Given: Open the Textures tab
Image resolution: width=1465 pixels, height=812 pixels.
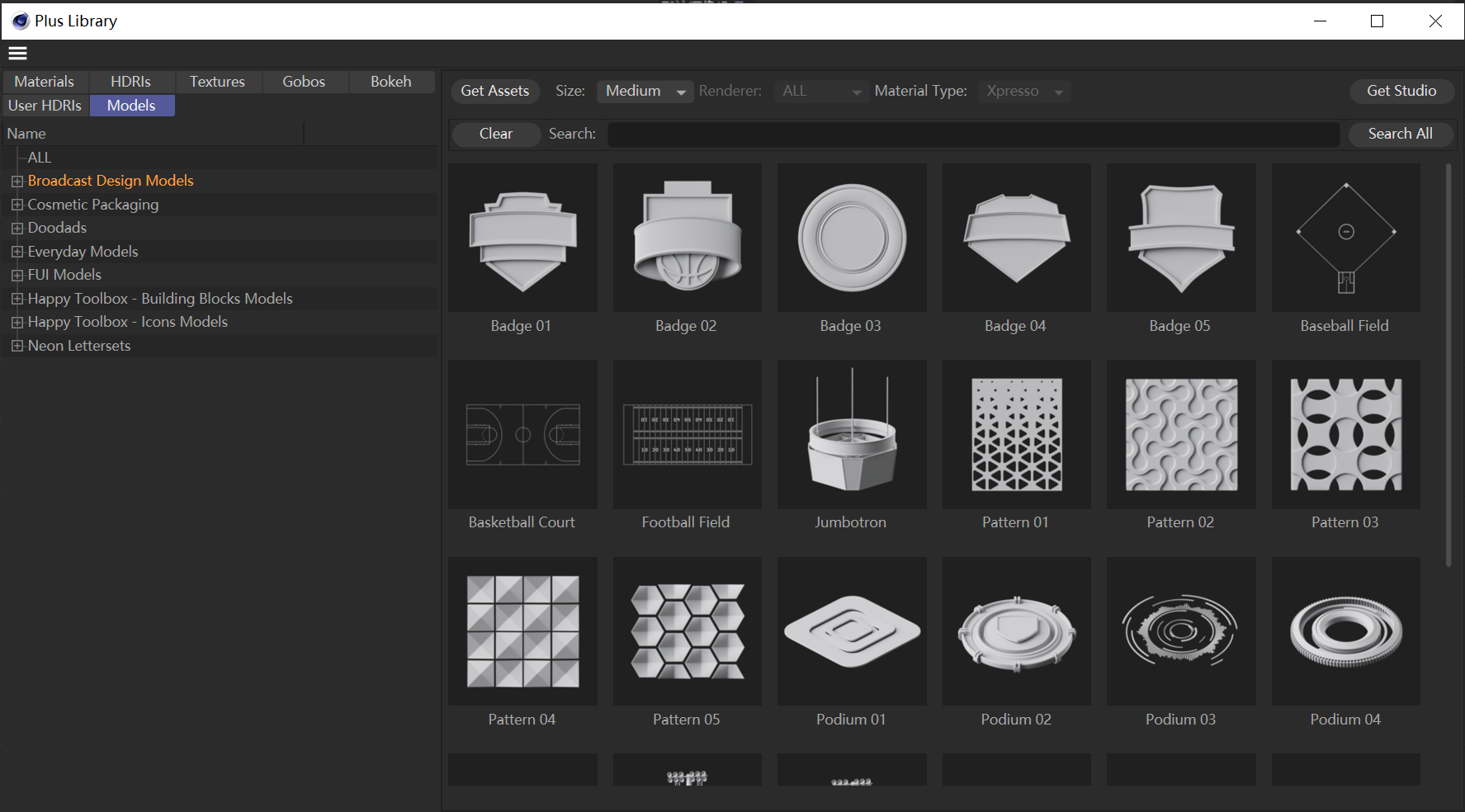Looking at the screenshot, I should (217, 82).
